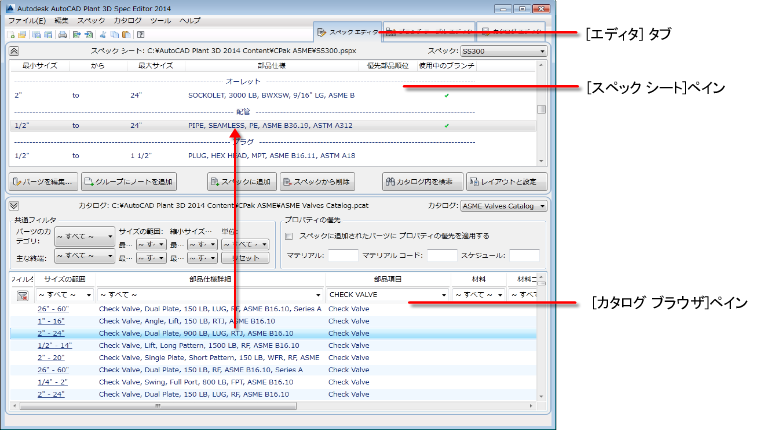Select the PLUG, HEX HEAD, MPT row
The width and height of the screenshot is (768, 430).
[x=273, y=156]
